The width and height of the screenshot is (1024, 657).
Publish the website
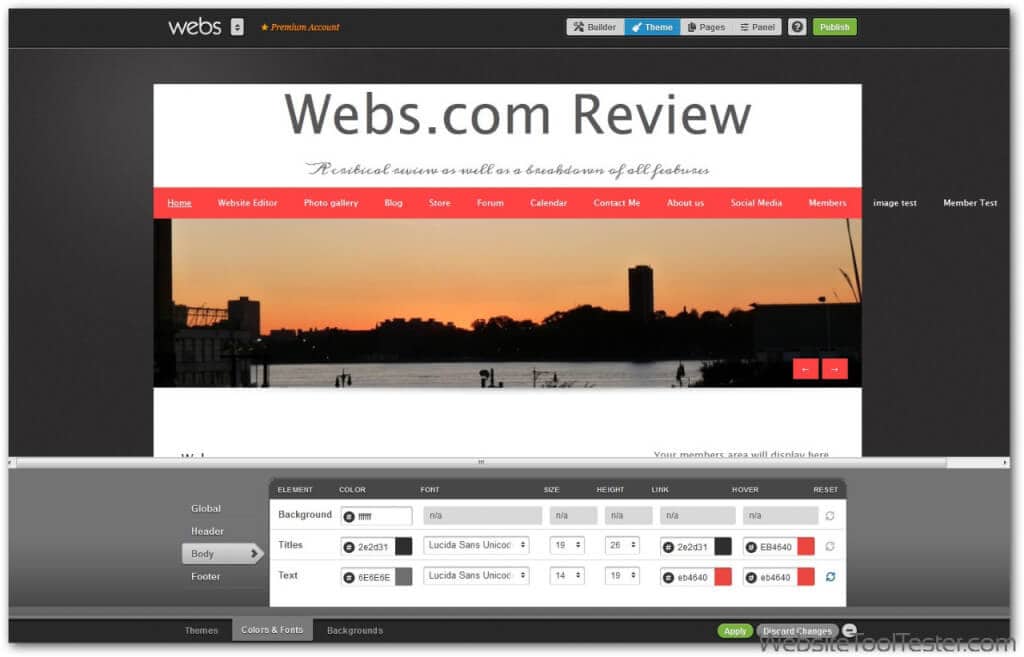[835, 27]
